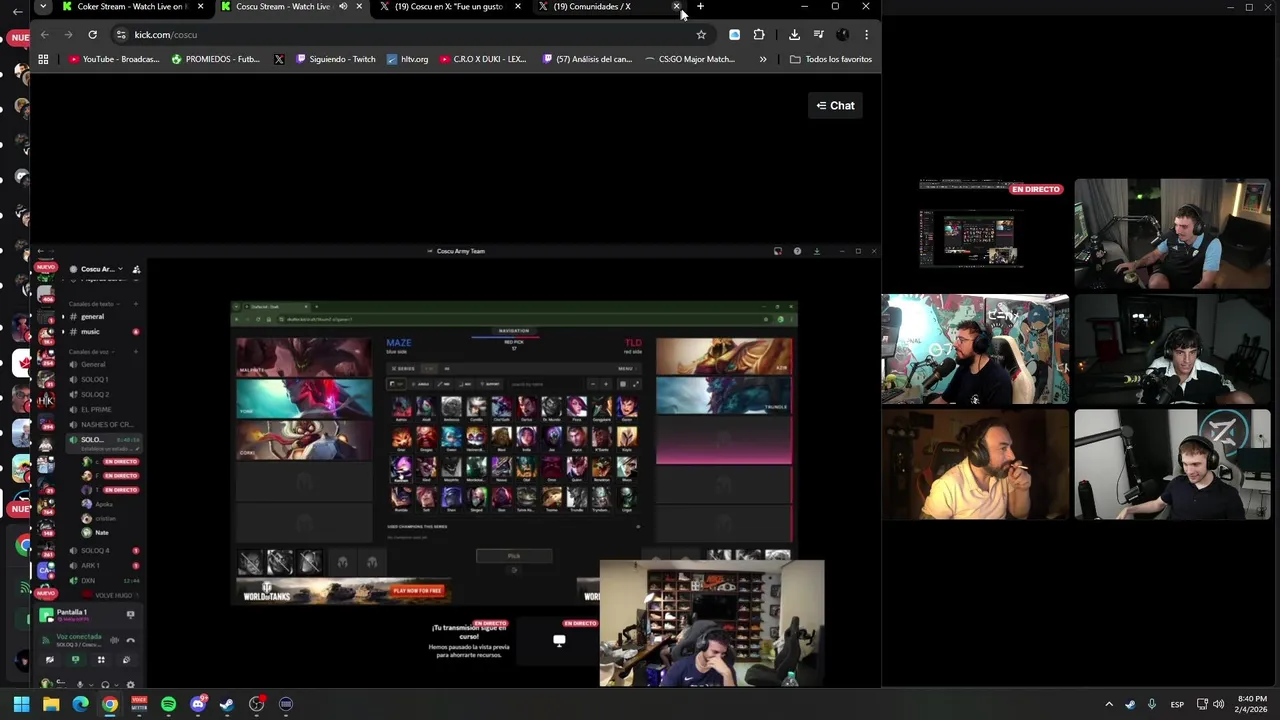Open Discord from the taskbar
The height and width of the screenshot is (720, 1280).
click(198, 705)
